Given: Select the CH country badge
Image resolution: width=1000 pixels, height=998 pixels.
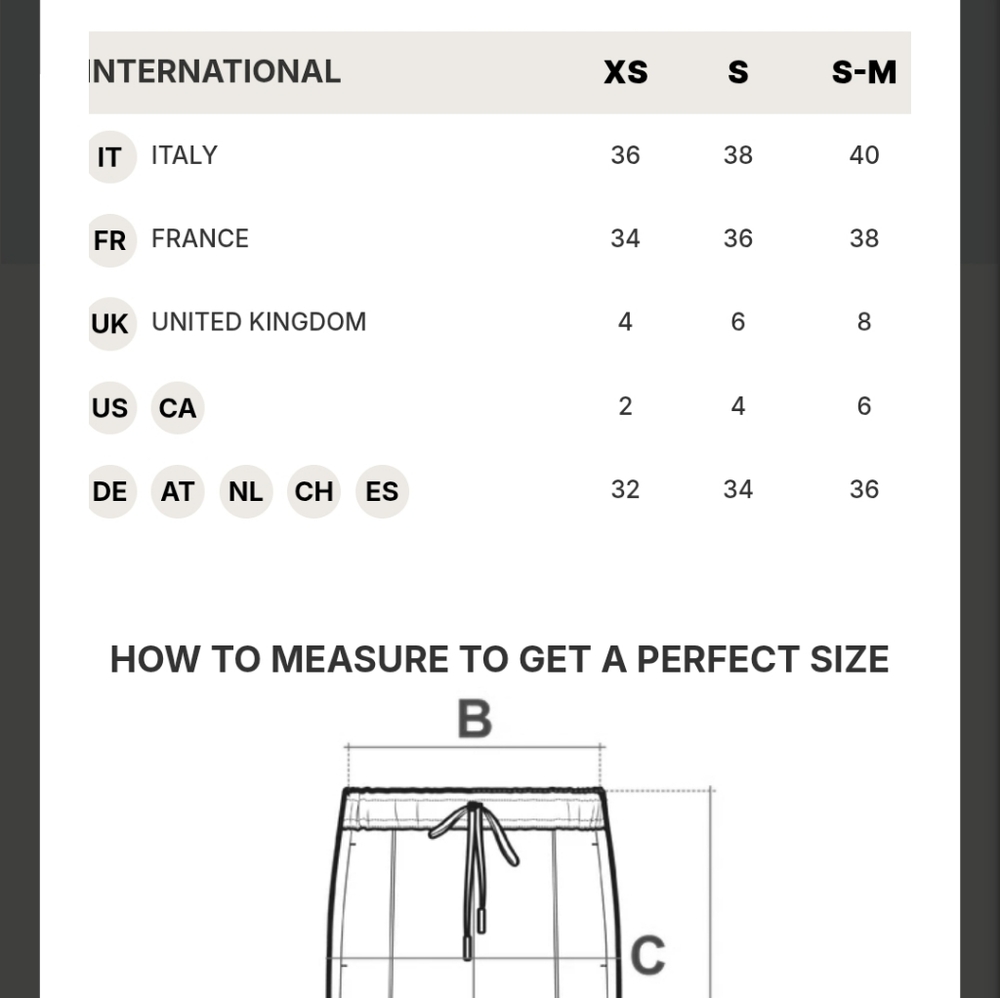Looking at the screenshot, I should 314,492.
